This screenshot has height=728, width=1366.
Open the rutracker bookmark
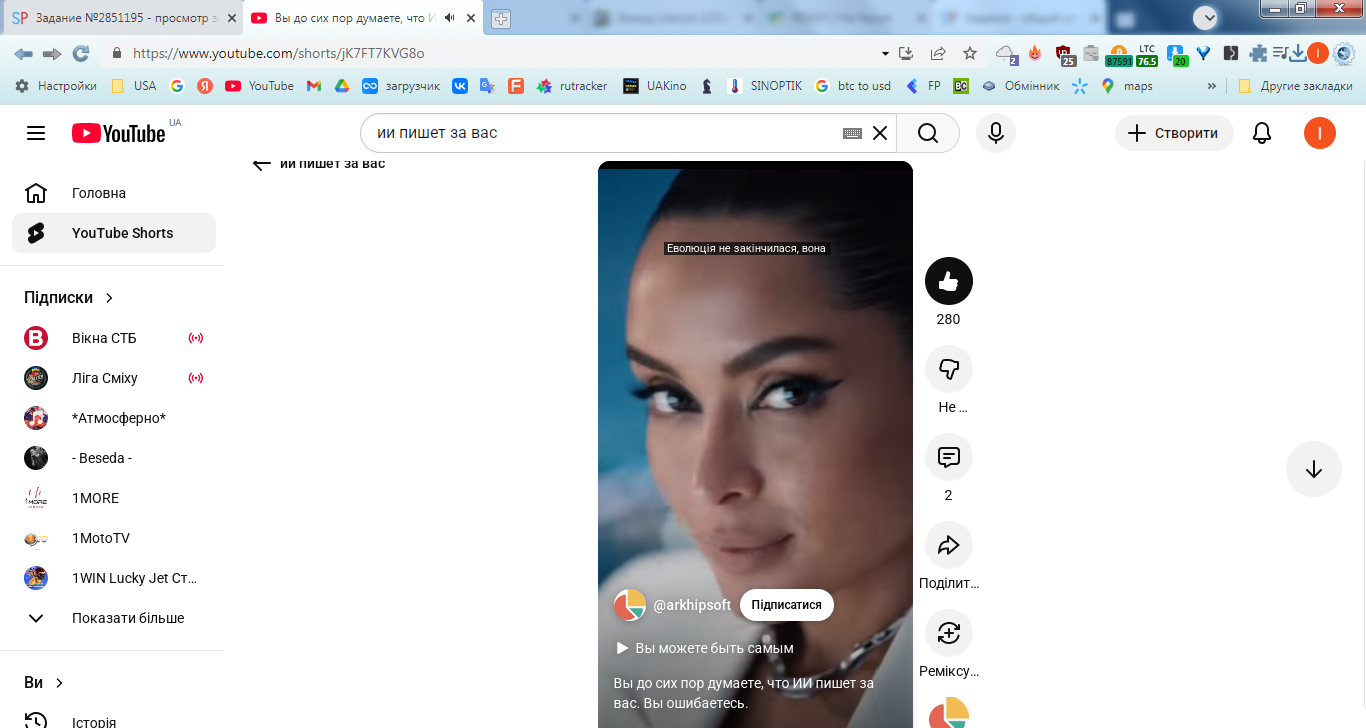coord(572,86)
